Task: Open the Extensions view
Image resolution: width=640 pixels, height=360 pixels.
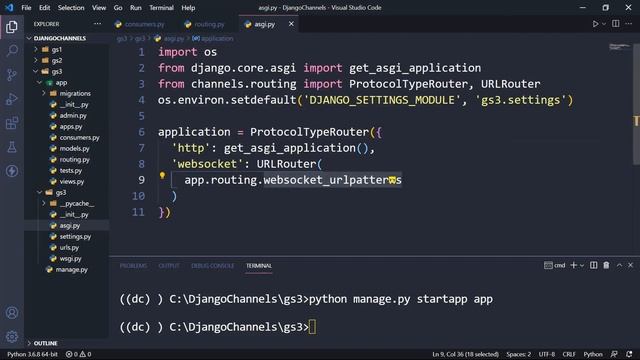Action: click(x=12, y=123)
